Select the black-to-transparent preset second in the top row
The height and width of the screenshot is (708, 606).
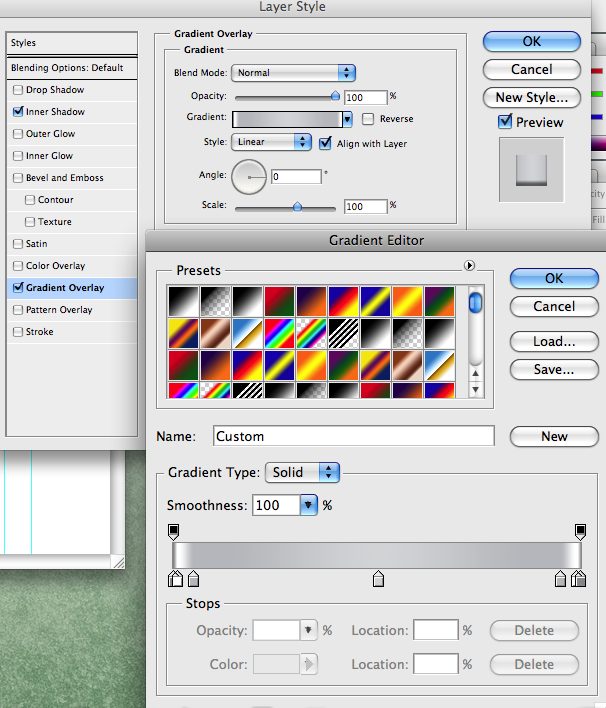215,301
